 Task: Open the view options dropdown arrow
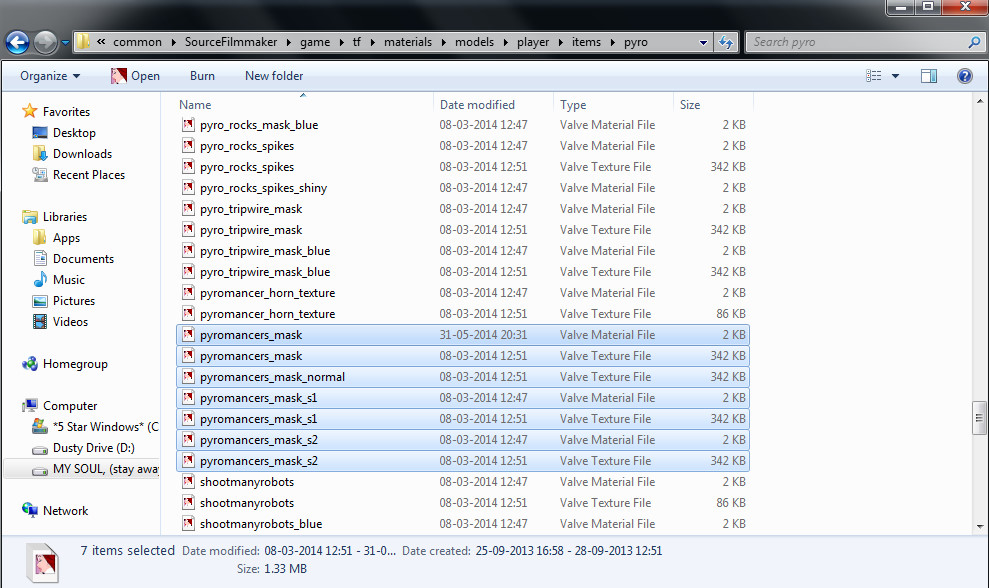pos(895,76)
